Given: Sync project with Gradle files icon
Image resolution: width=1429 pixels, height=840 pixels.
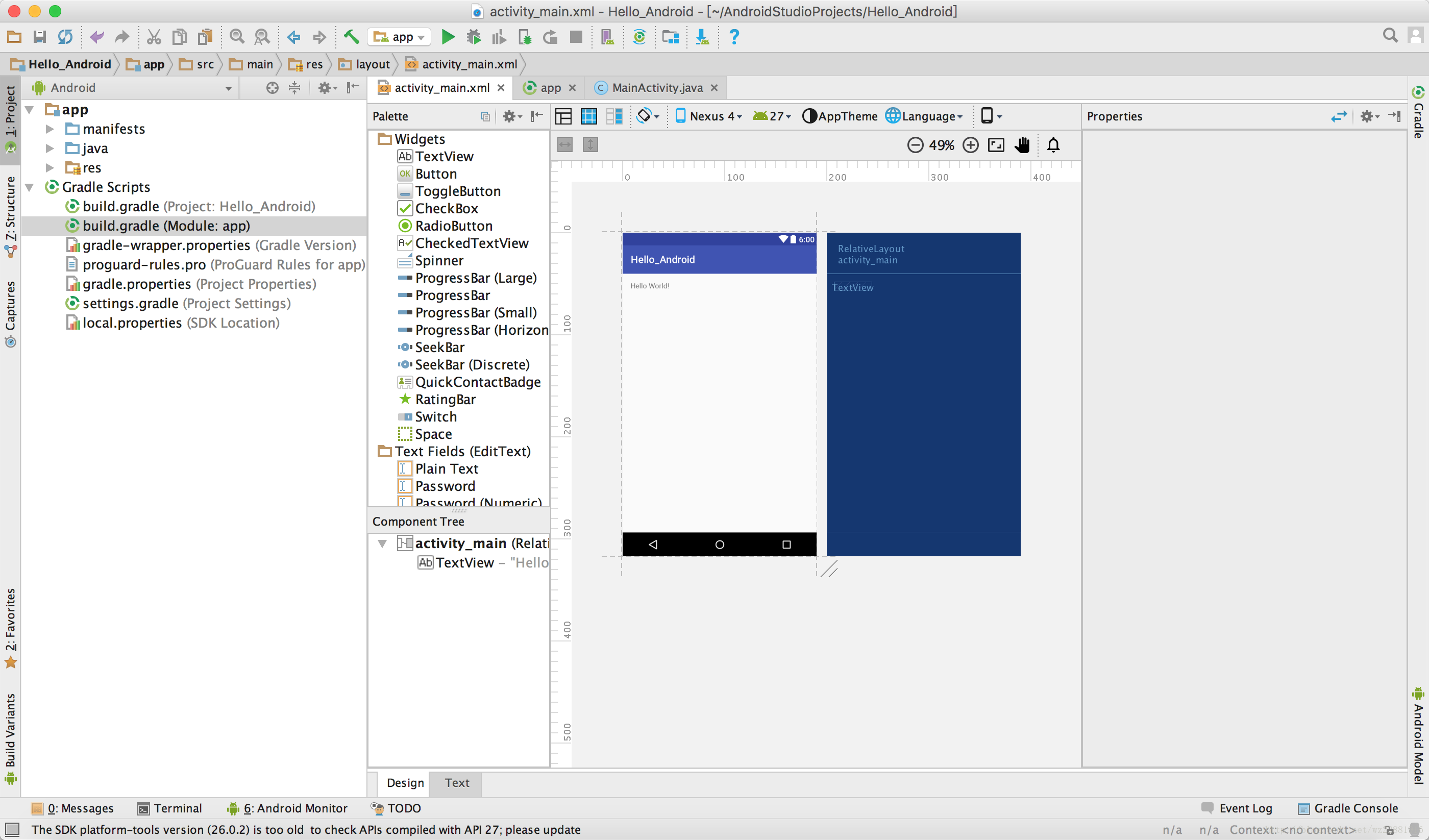Looking at the screenshot, I should pyautogui.click(x=639, y=37).
